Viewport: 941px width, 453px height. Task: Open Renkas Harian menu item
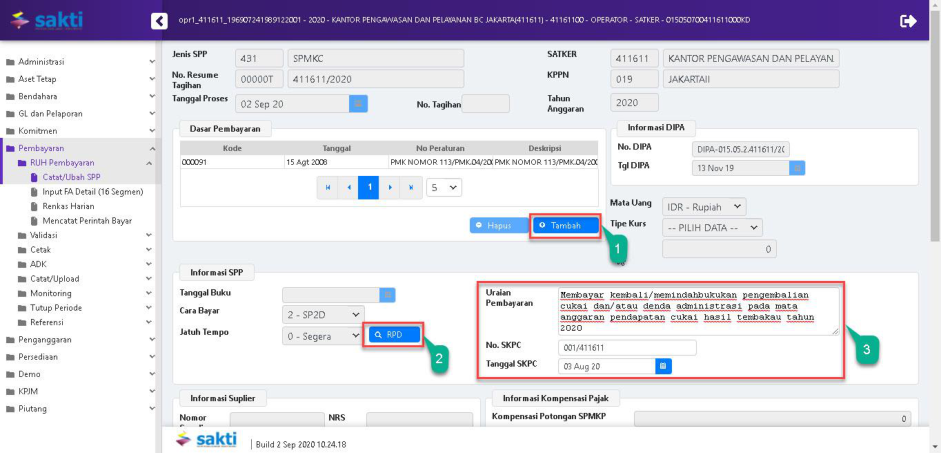70,206
